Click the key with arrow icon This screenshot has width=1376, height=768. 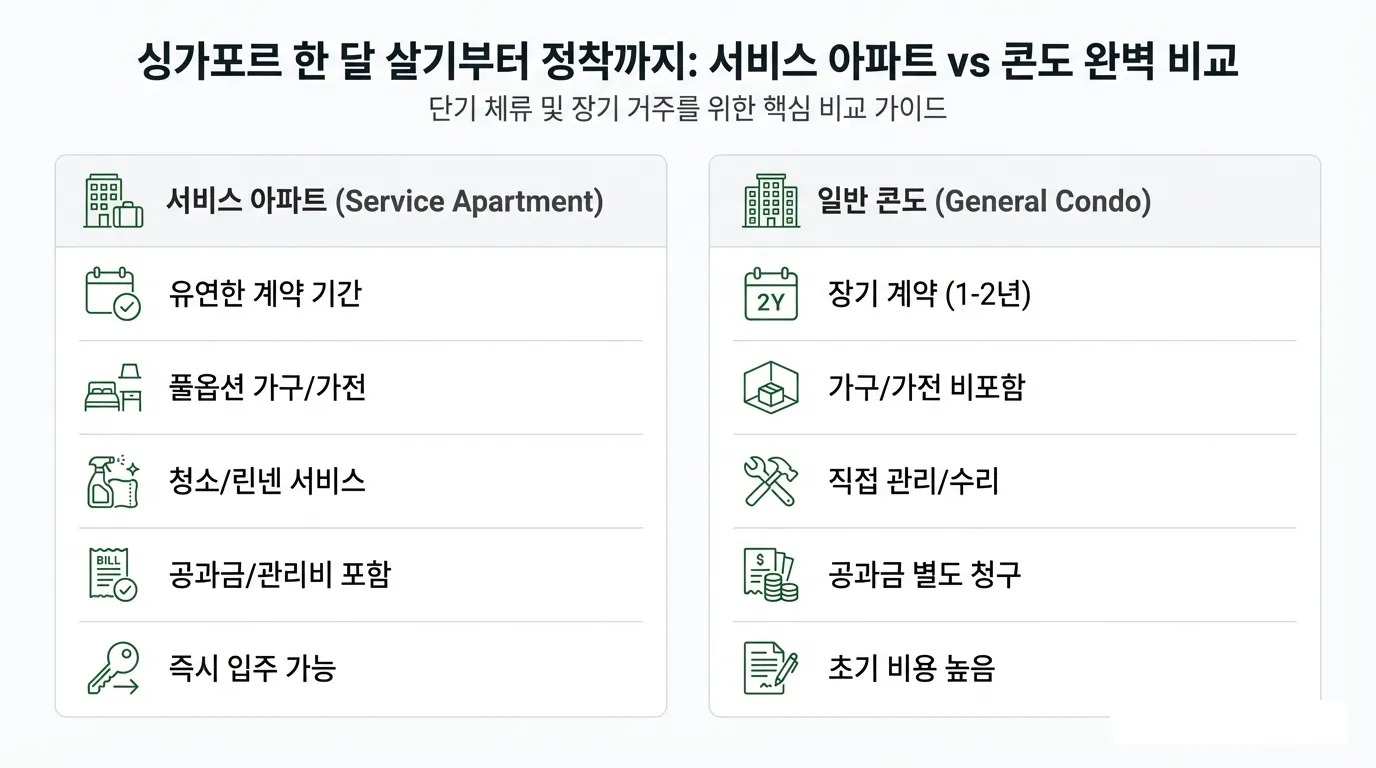pos(112,668)
